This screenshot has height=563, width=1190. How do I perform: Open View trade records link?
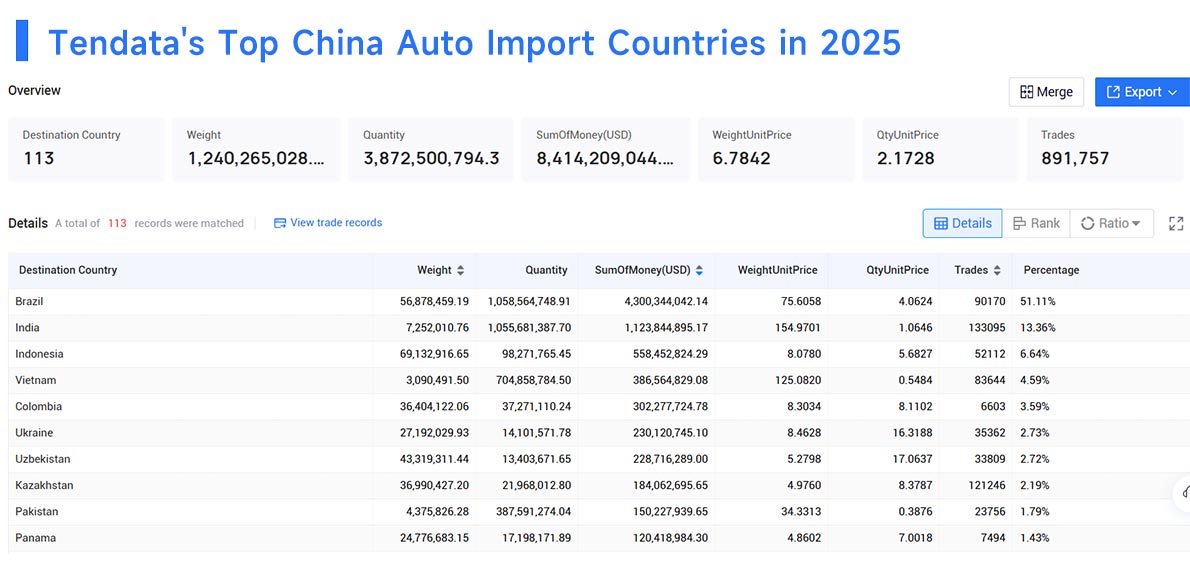tap(328, 222)
